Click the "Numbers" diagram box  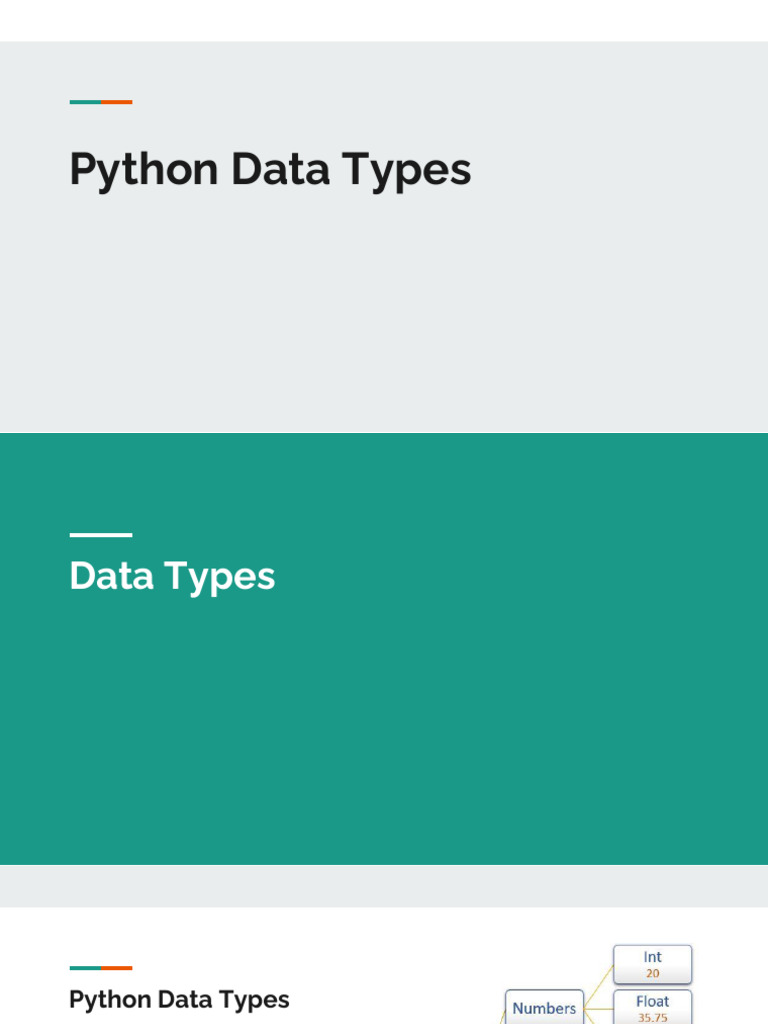pyautogui.click(x=544, y=1008)
